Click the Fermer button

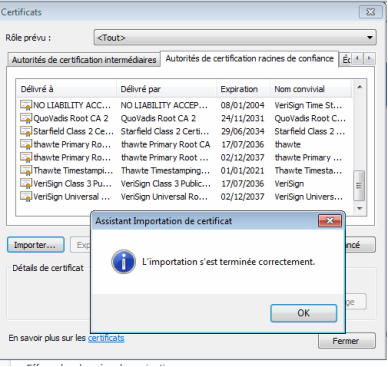(346, 341)
